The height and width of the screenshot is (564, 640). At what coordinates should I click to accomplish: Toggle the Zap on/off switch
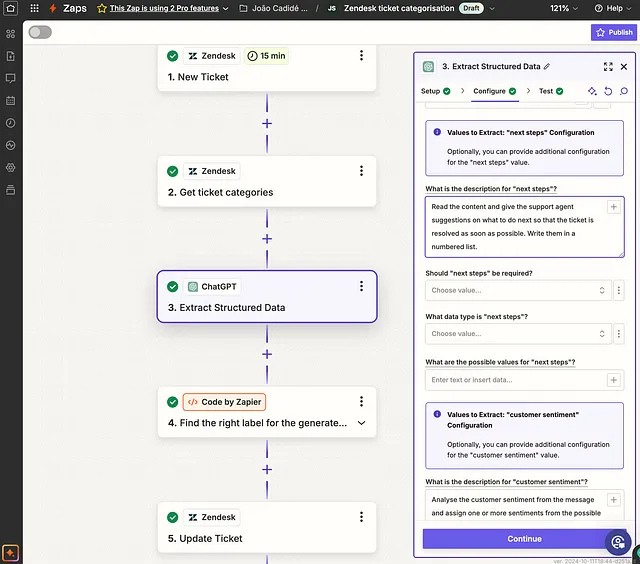click(40, 32)
